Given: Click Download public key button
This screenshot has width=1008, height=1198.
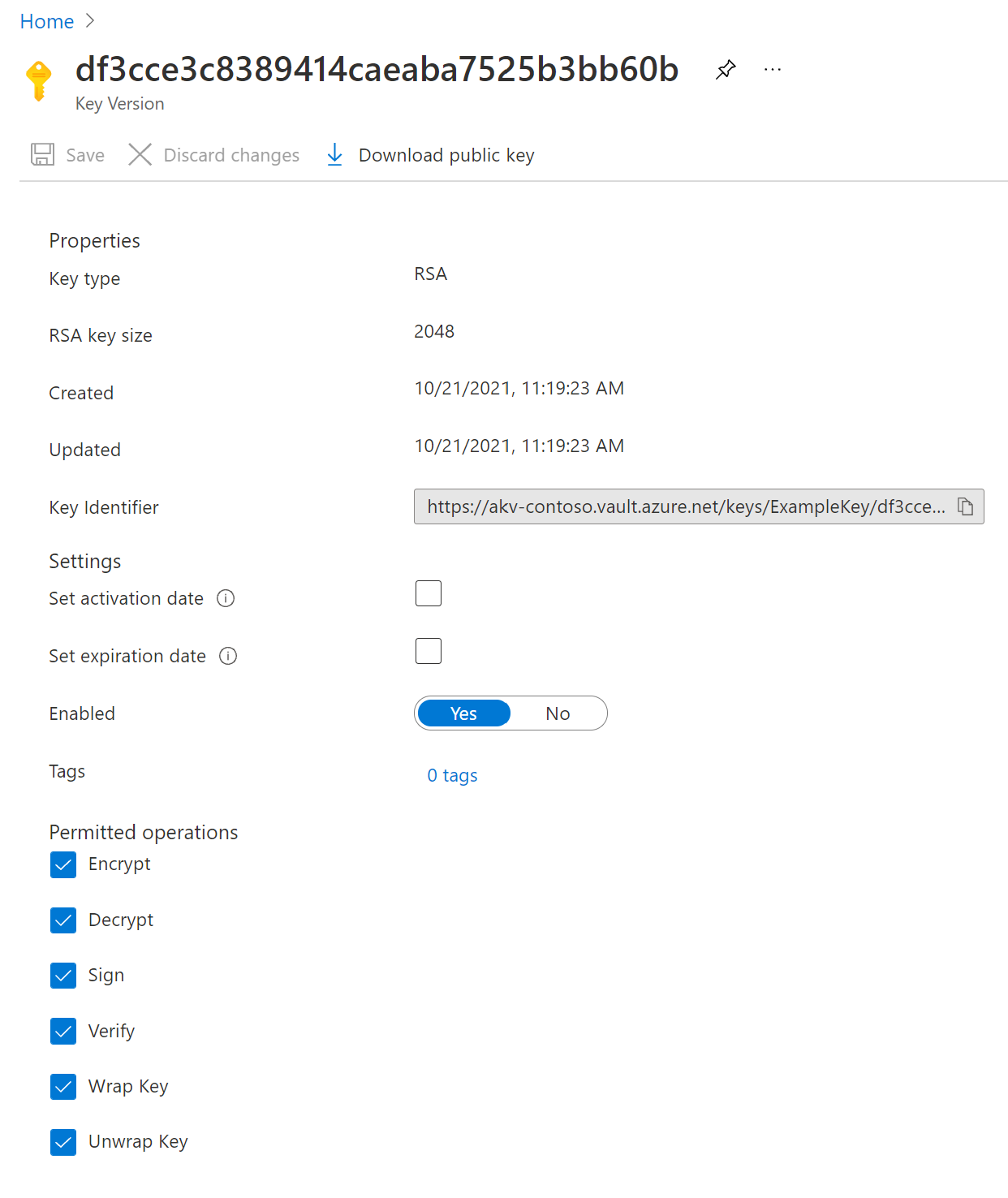Looking at the screenshot, I should [446, 155].
